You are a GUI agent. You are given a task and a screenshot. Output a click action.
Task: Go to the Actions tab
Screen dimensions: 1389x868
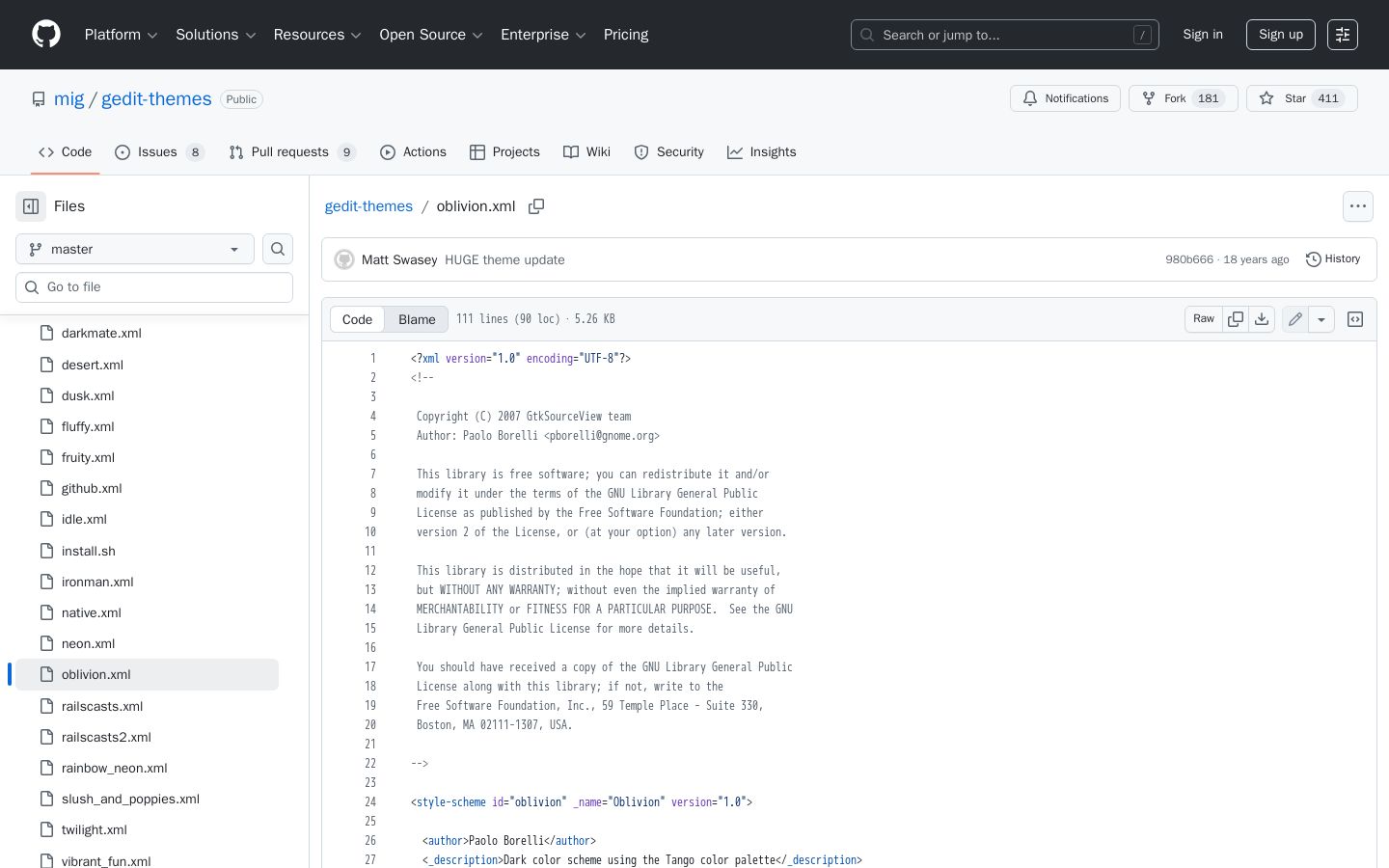(x=413, y=152)
